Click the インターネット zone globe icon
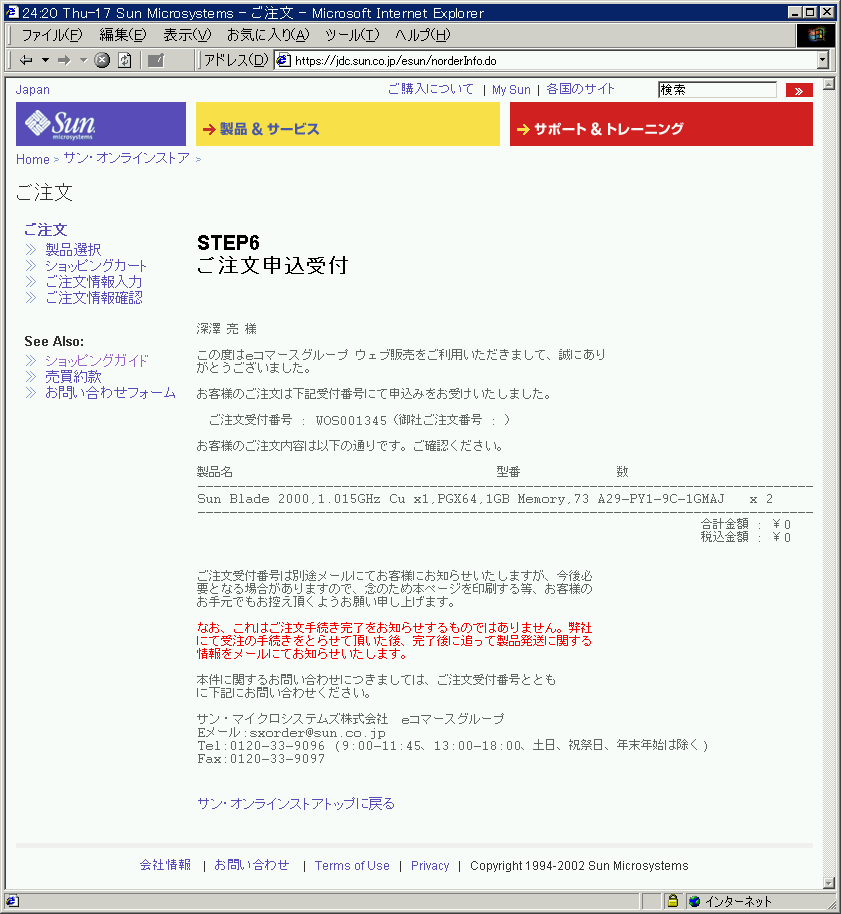The image size is (841, 914). click(694, 901)
